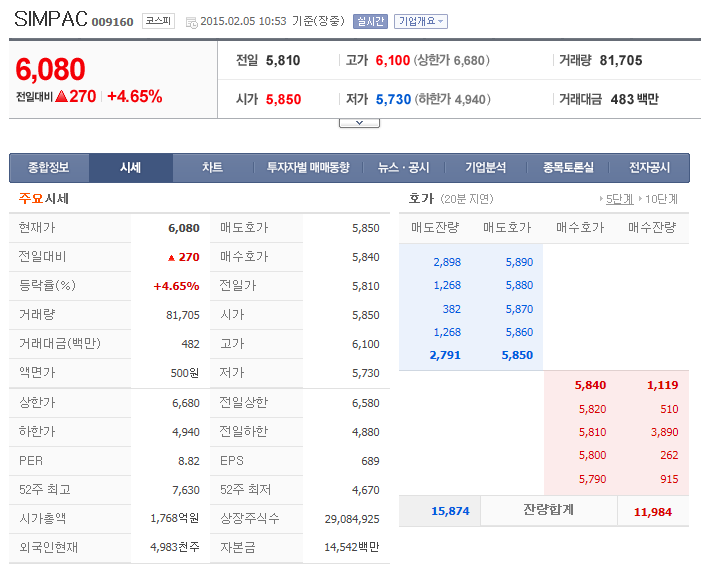This screenshot has height=569, width=701.
Task: Click the 저가 value 5,730 in header
Action: point(393,99)
